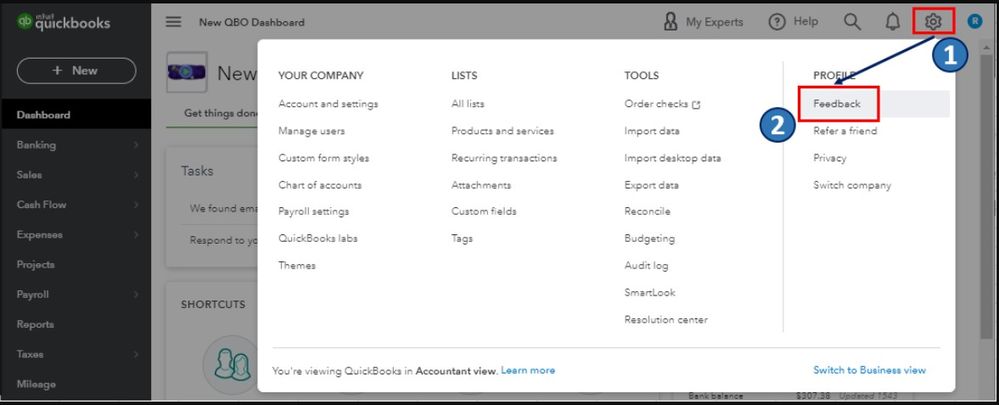This screenshot has height=405, width=999.
Task: Expand the Expenses sidebar submenu
Action: coord(136,235)
